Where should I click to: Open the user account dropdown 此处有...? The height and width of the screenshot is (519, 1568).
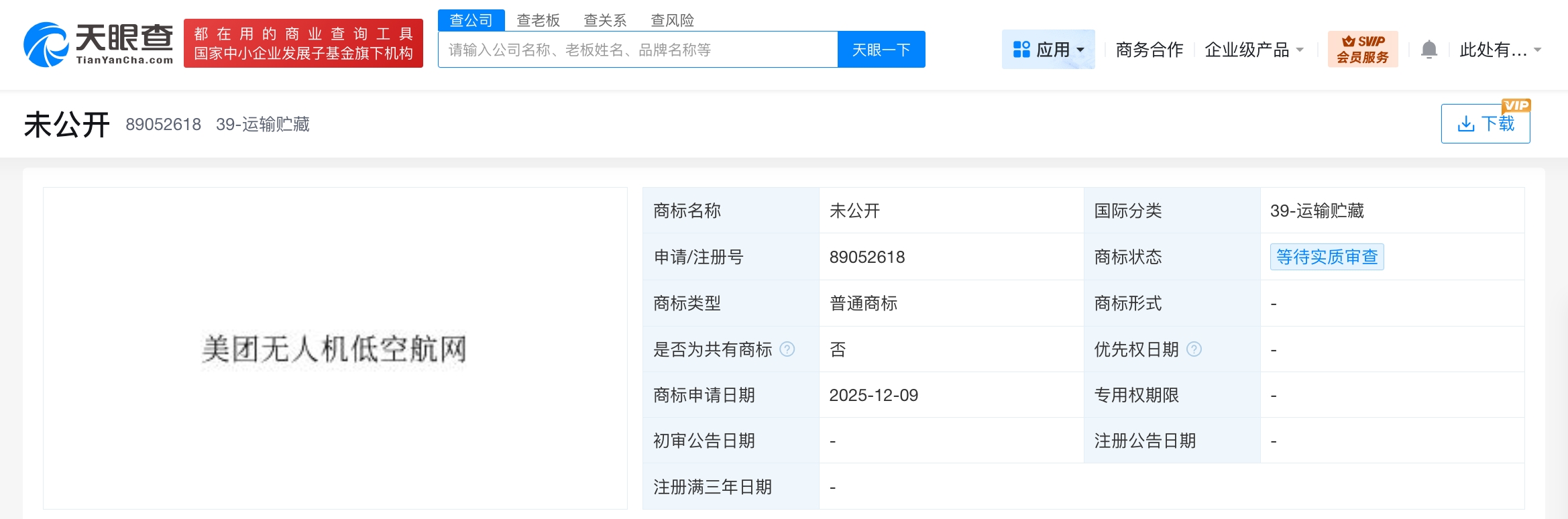(x=1500, y=50)
